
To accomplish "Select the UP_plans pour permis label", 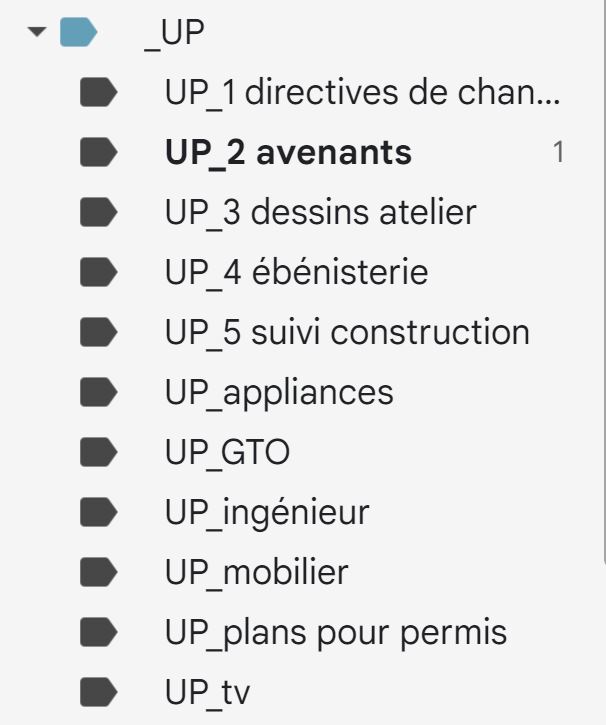I will (x=336, y=633).
